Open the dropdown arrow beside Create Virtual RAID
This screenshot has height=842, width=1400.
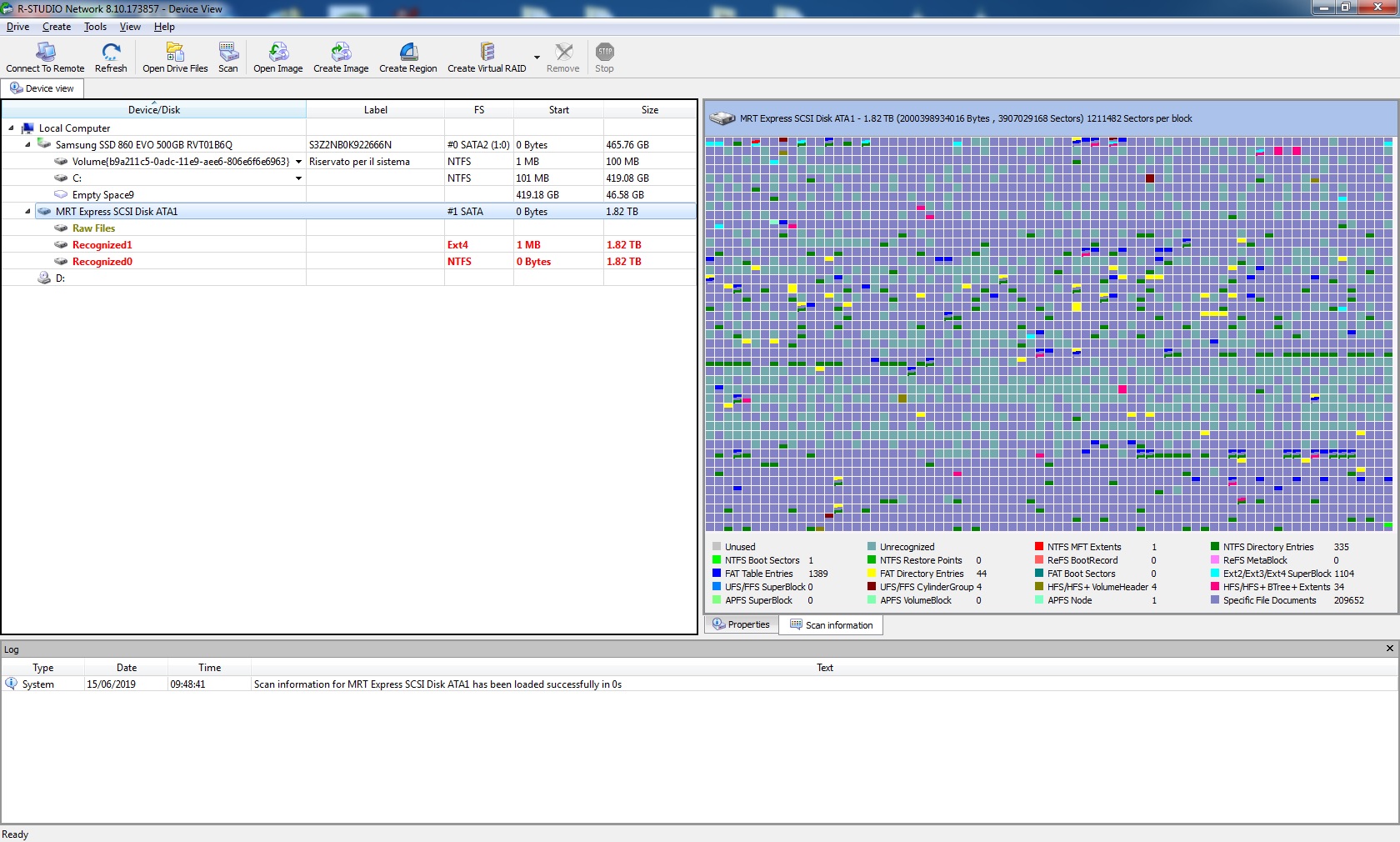537,58
